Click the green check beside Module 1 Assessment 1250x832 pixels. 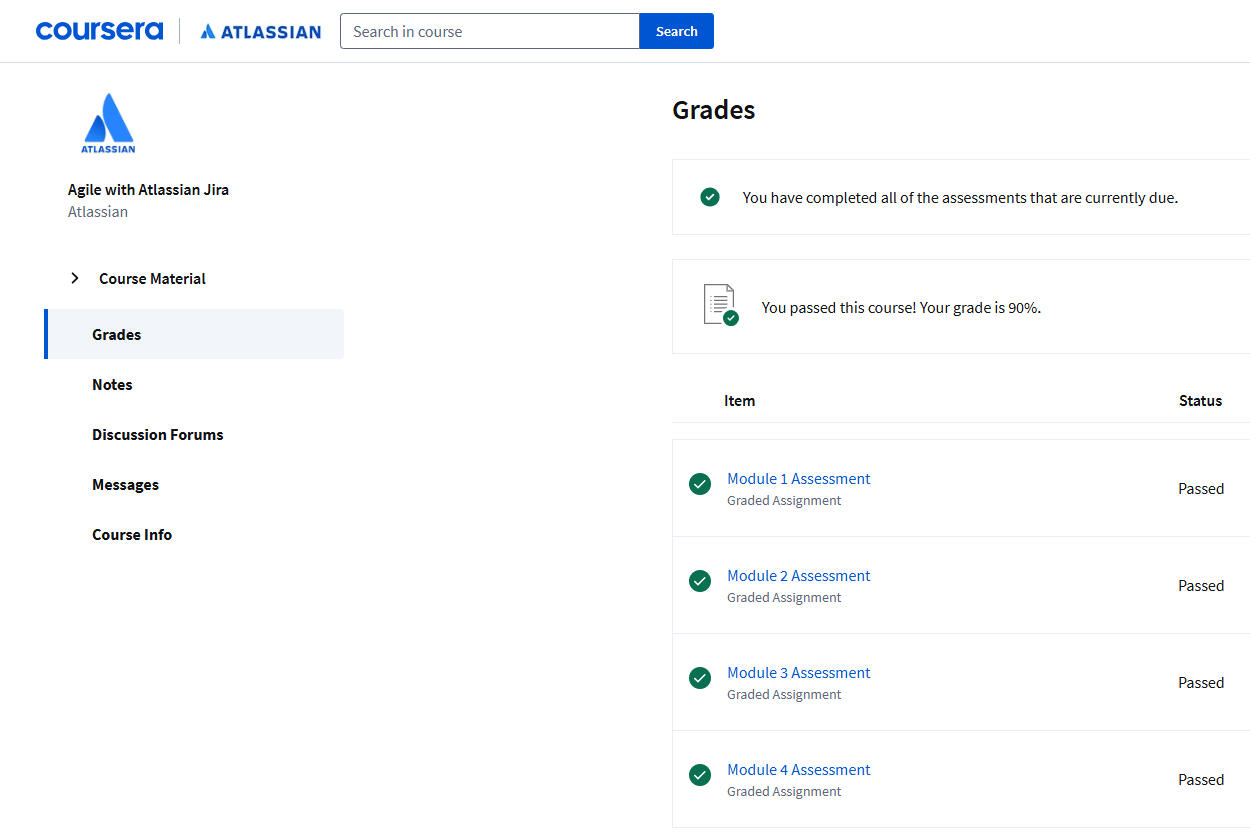pyautogui.click(x=700, y=484)
